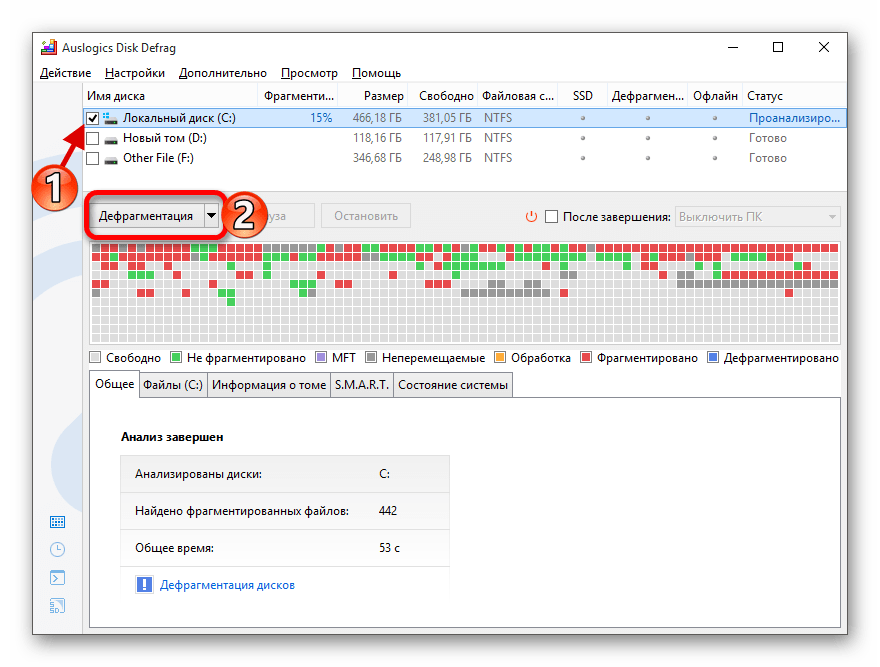Screen dimensions: 880x667
Task: Click the Анализ завершен heading
Action: (172, 437)
